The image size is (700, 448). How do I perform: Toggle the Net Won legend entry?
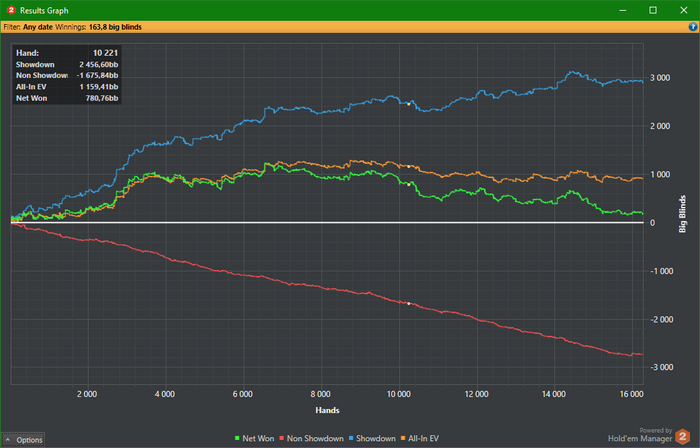[x=254, y=438]
